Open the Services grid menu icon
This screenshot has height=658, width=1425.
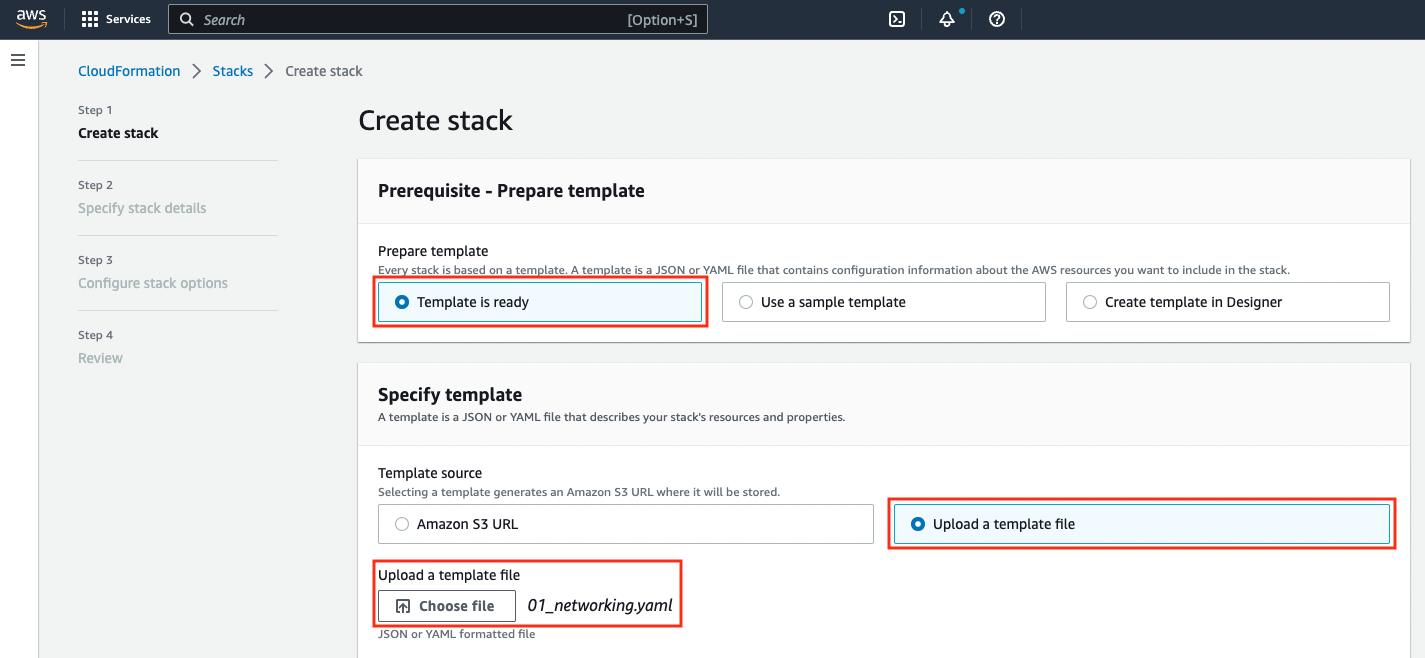(x=90, y=19)
